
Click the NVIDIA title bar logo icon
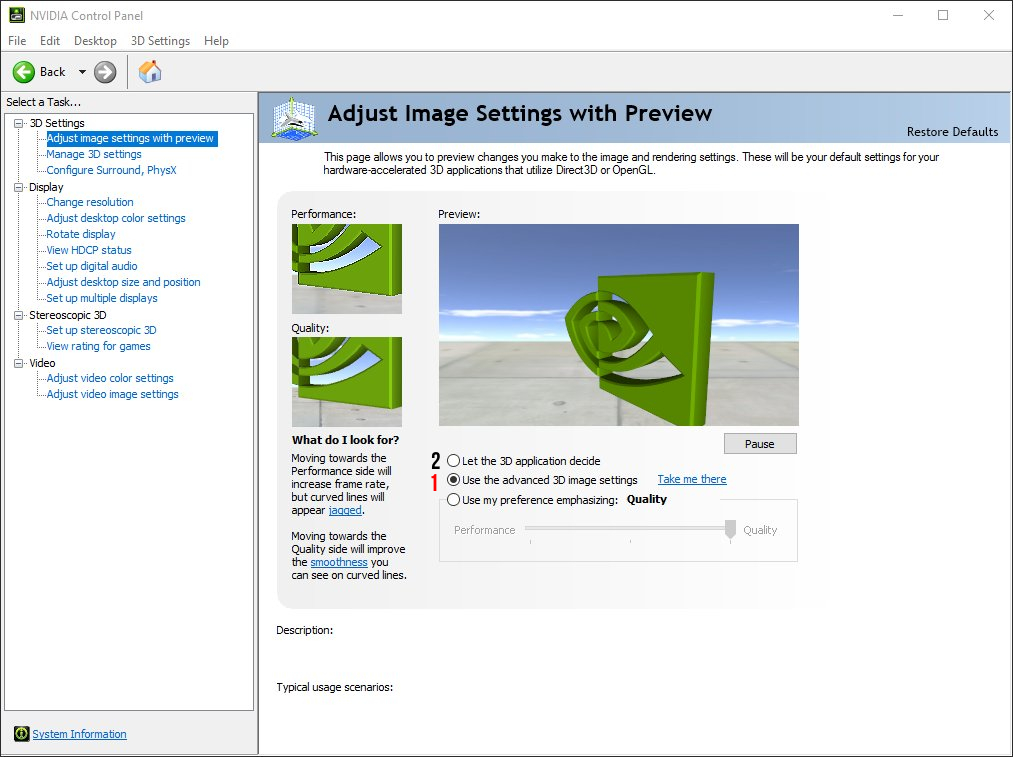pyautogui.click(x=16, y=16)
